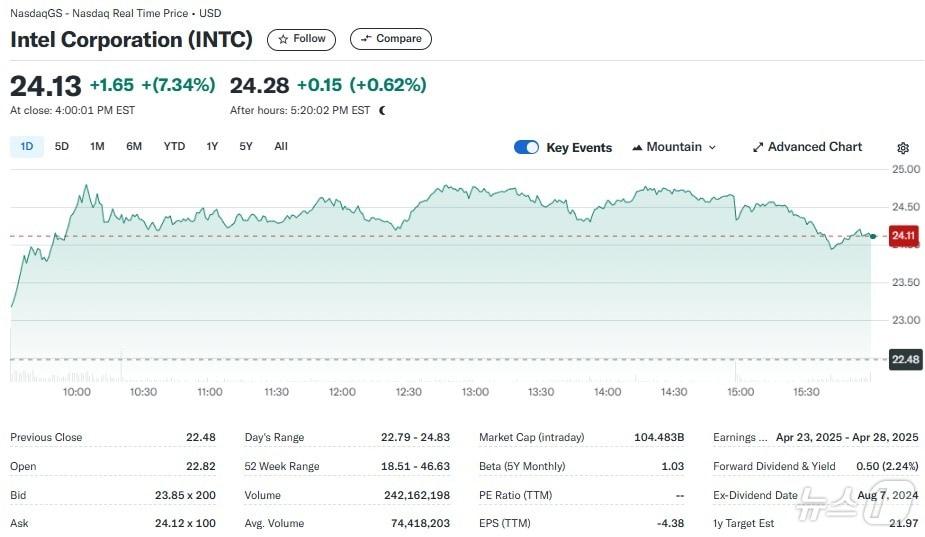925x537 pixels.
Task: Select the YTD range tab
Action: 174,146
